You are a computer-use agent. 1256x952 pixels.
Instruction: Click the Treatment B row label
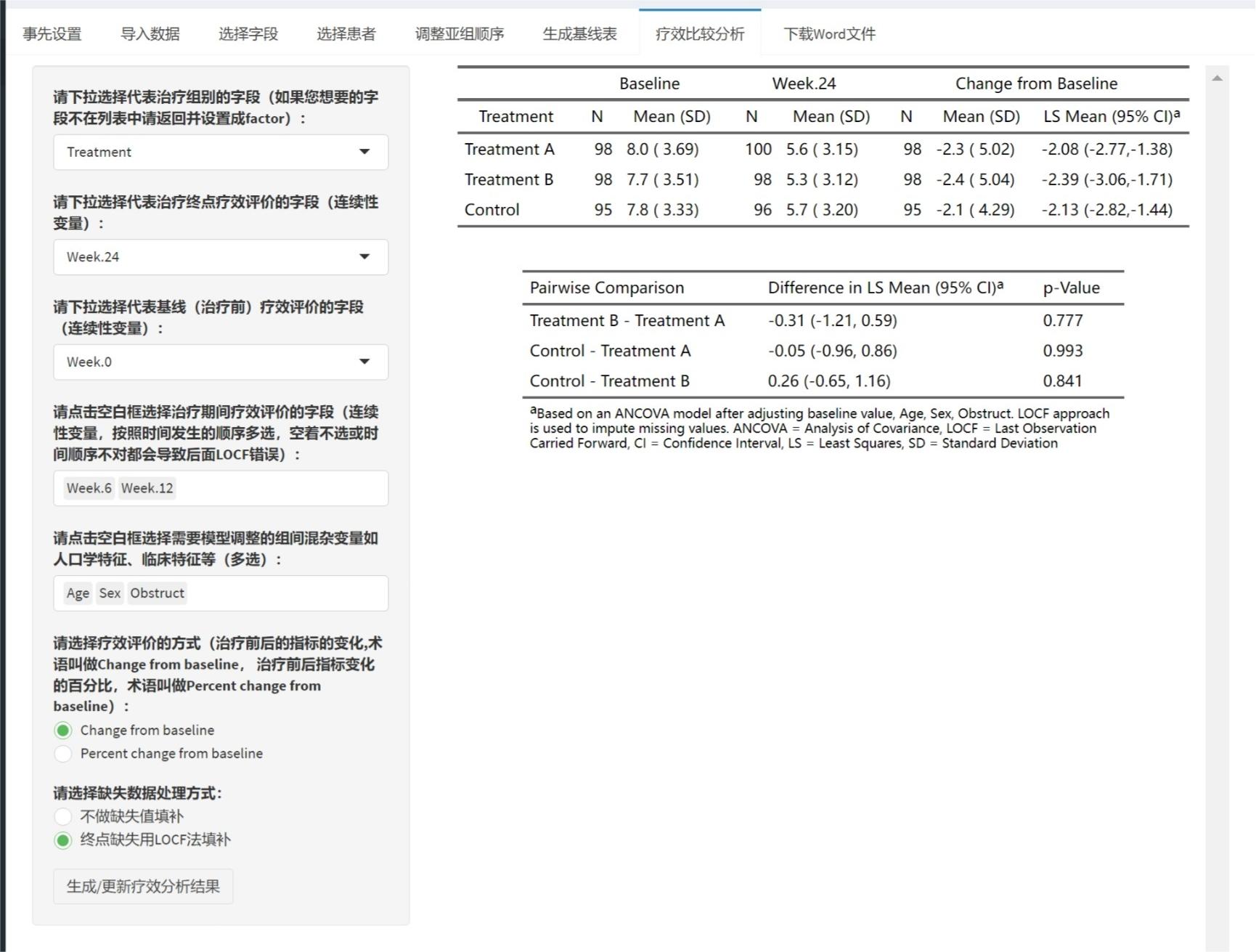click(x=509, y=180)
